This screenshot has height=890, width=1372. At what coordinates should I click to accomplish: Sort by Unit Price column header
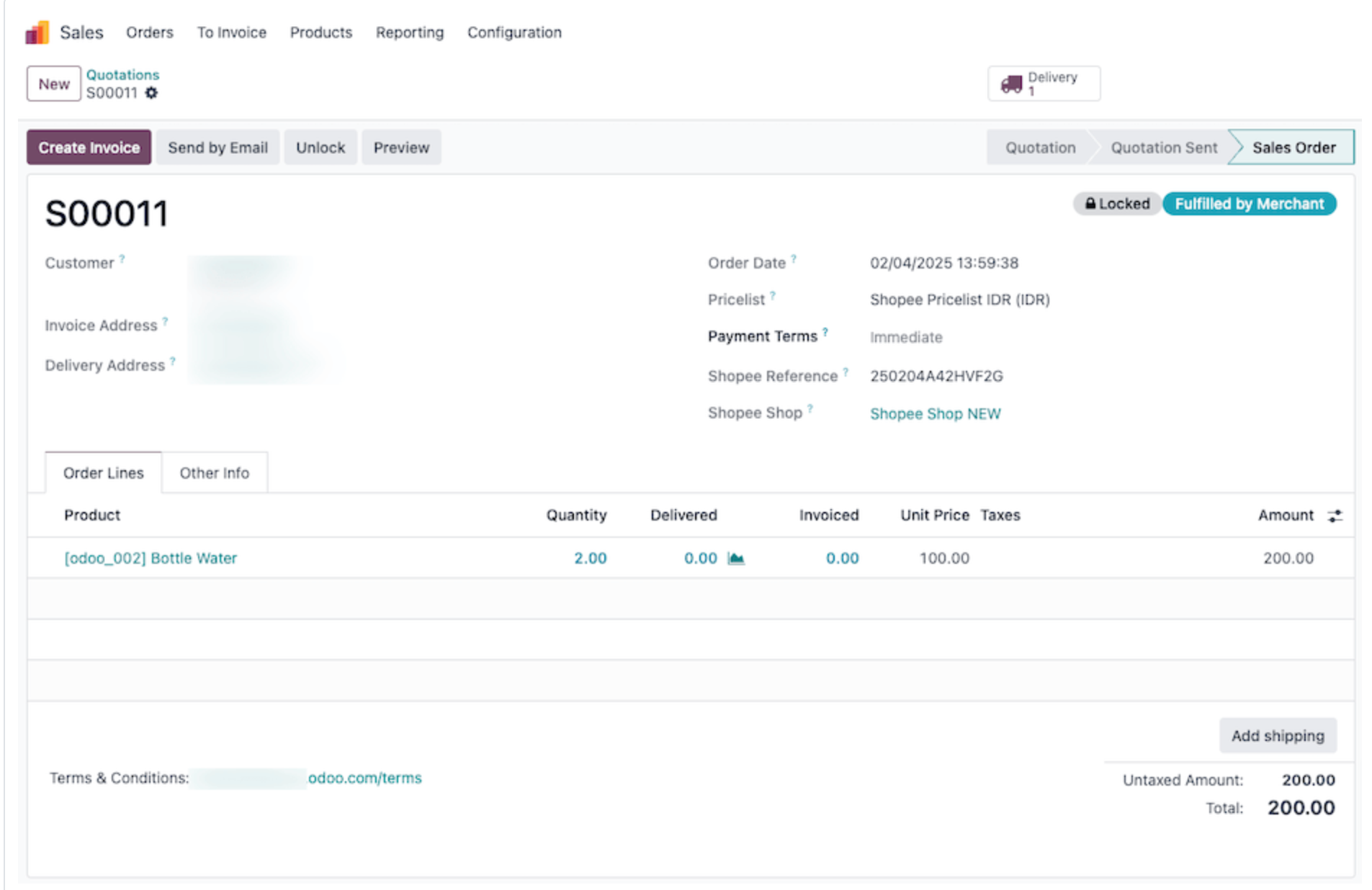coord(935,516)
